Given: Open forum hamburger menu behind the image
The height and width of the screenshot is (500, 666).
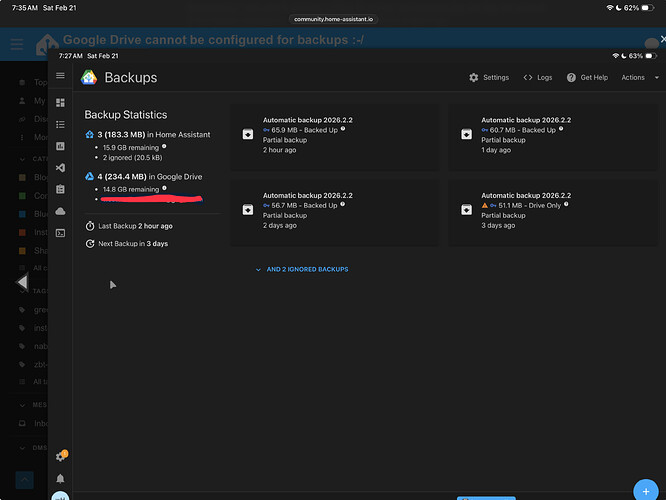Looking at the screenshot, I should [17, 44].
